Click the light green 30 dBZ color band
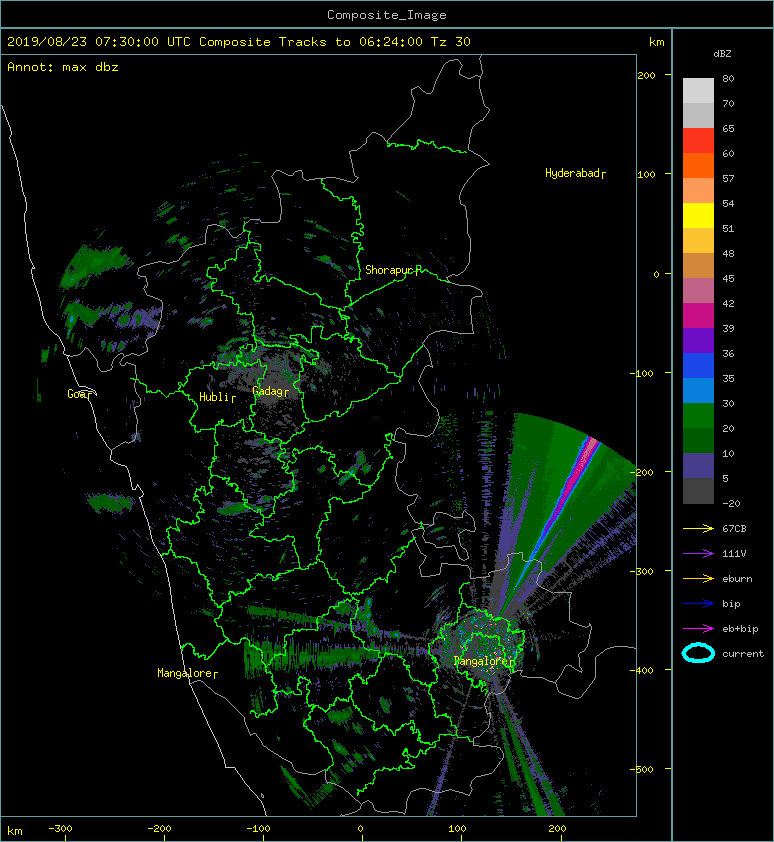The width and height of the screenshot is (774, 842). [698, 416]
